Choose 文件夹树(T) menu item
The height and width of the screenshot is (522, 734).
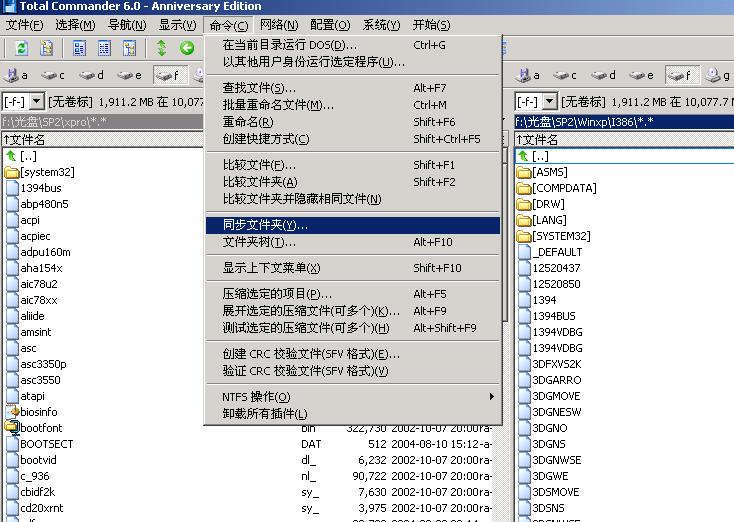click(x=353, y=242)
